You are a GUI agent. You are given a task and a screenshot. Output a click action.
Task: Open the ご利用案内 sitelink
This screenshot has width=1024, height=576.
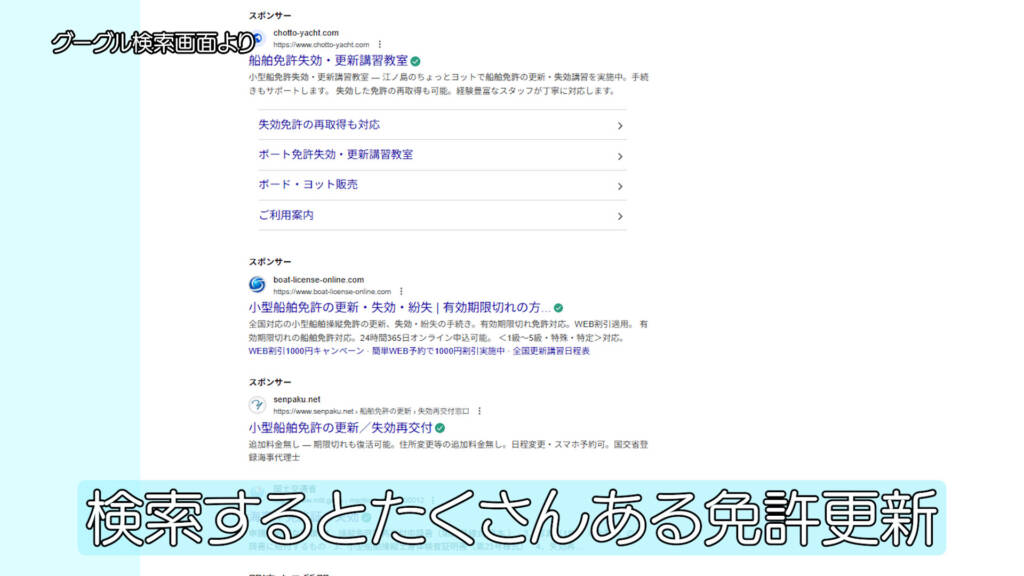coord(286,215)
